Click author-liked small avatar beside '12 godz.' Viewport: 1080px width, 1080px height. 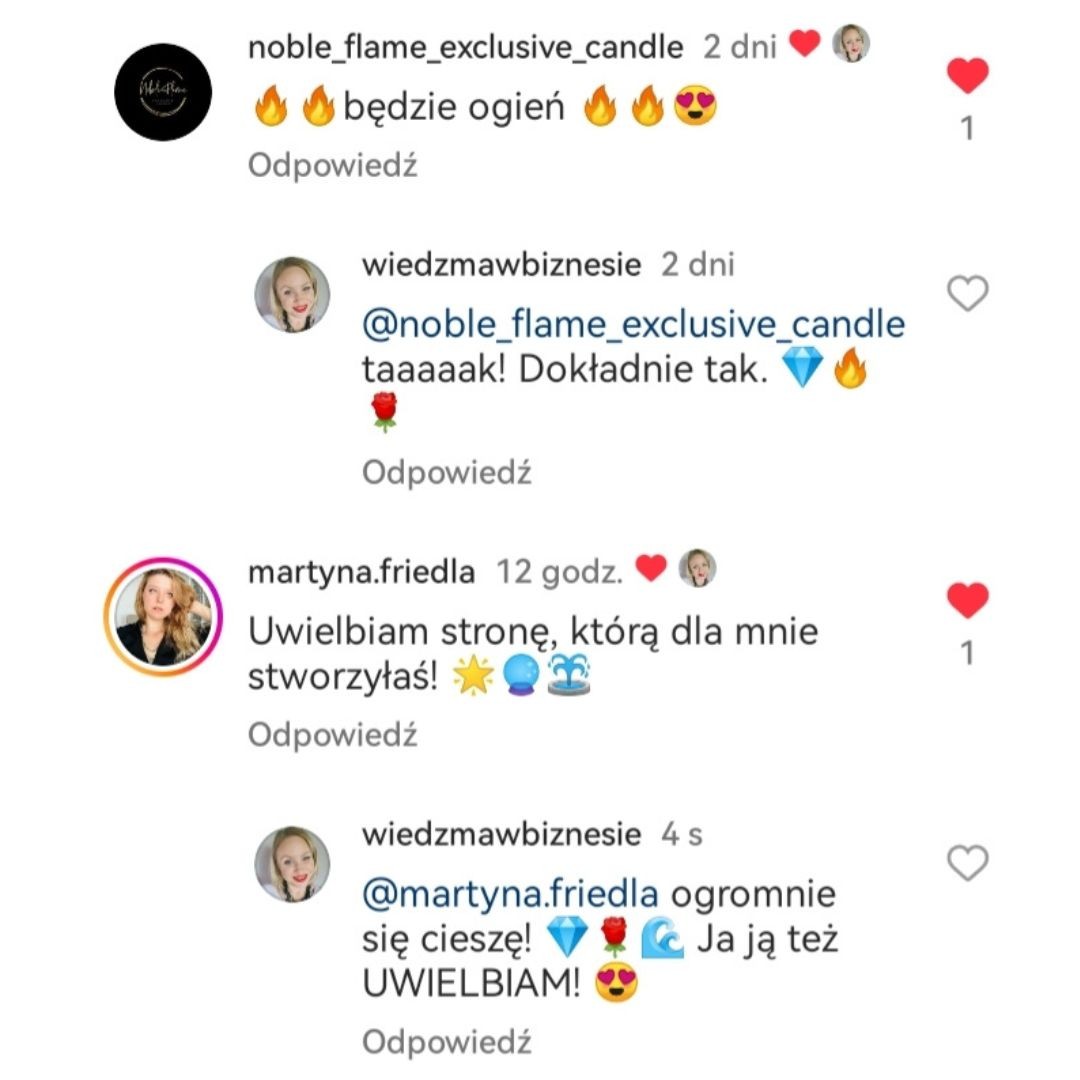tap(698, 568)
